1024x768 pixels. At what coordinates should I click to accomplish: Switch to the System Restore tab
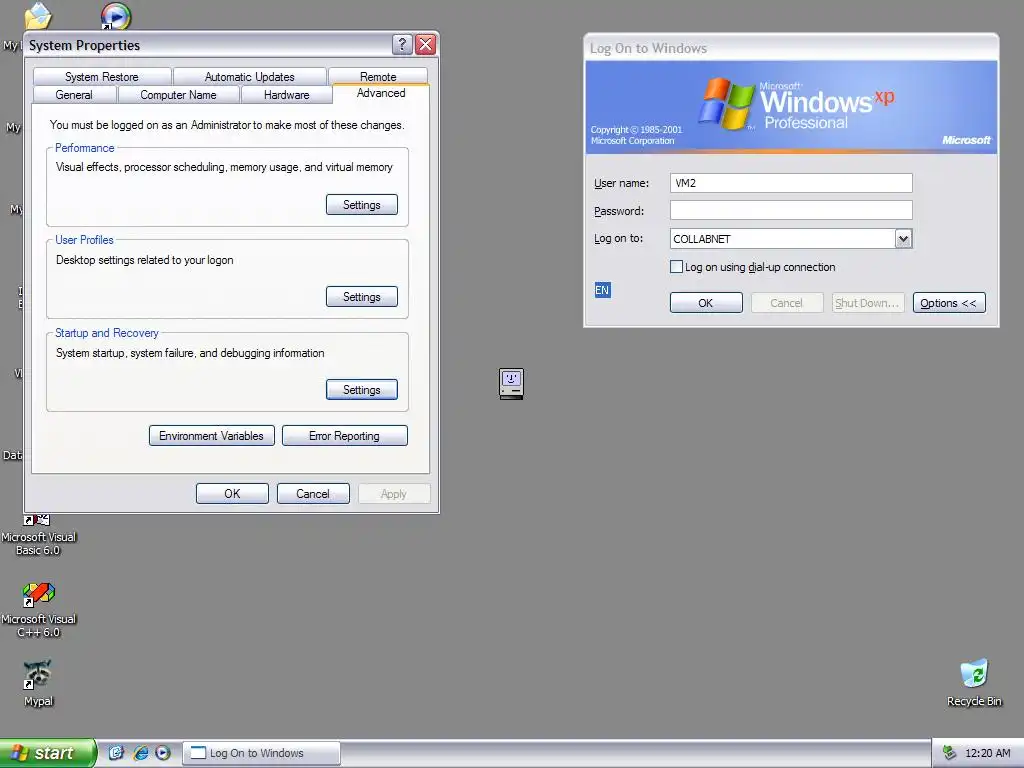(102, 76)
